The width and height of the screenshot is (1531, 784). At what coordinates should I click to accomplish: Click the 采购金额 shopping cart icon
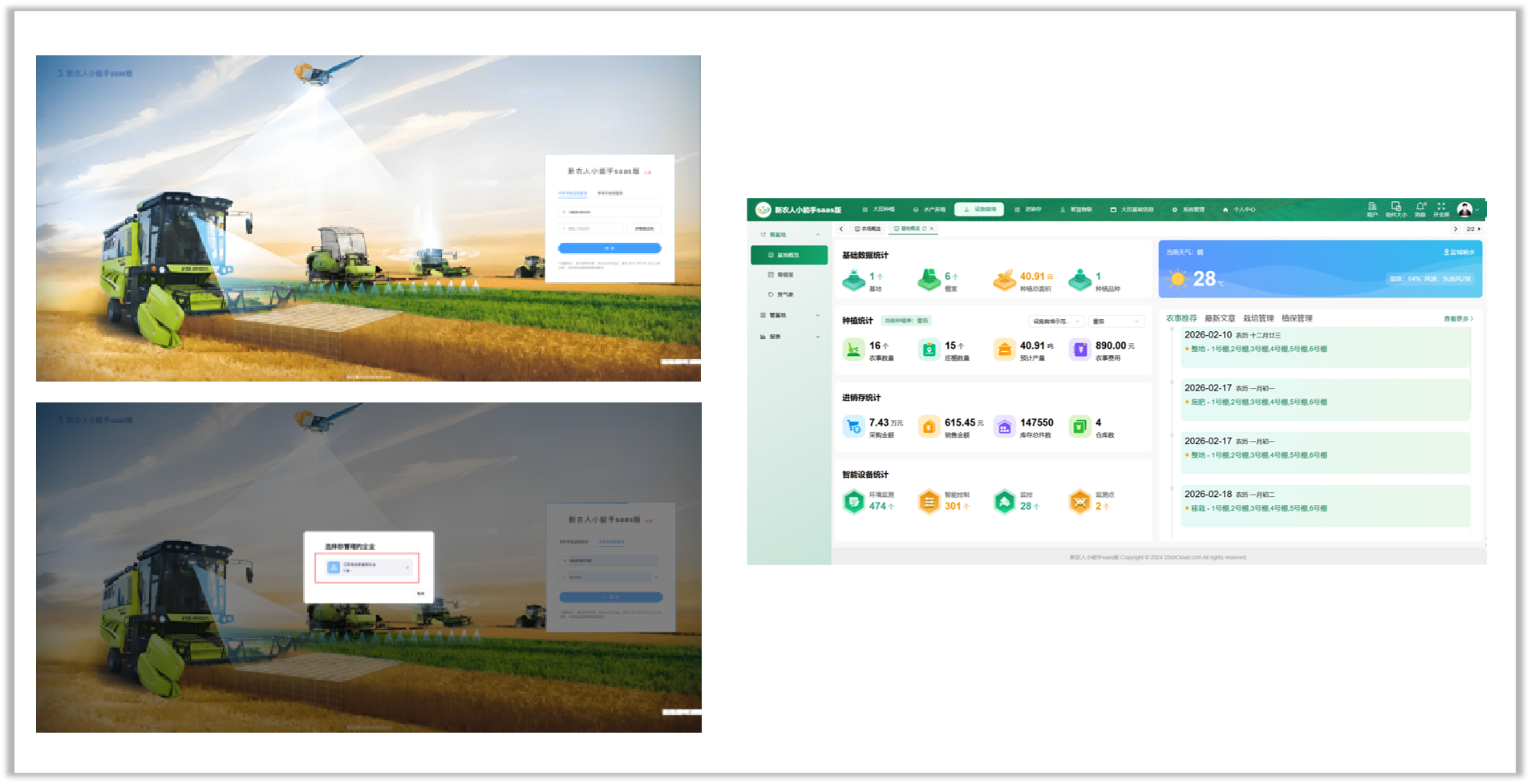click(853, 426)
